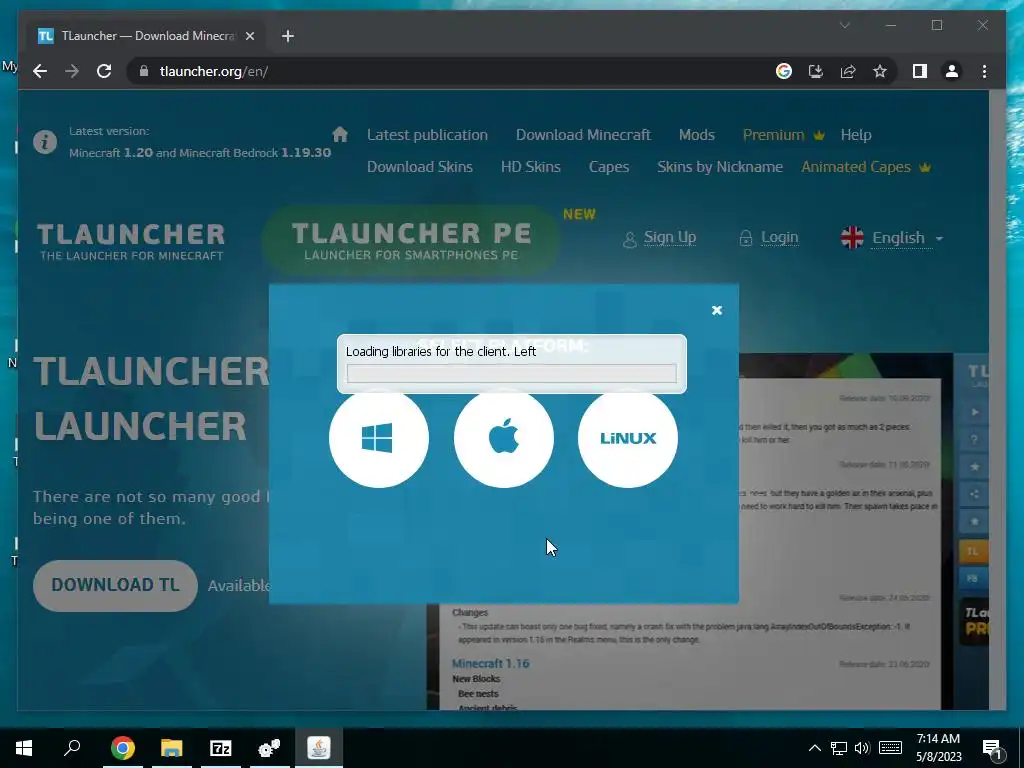Open the Chrome three-dot menu
Screen dimensions: 1024x768
click(984, 71)
